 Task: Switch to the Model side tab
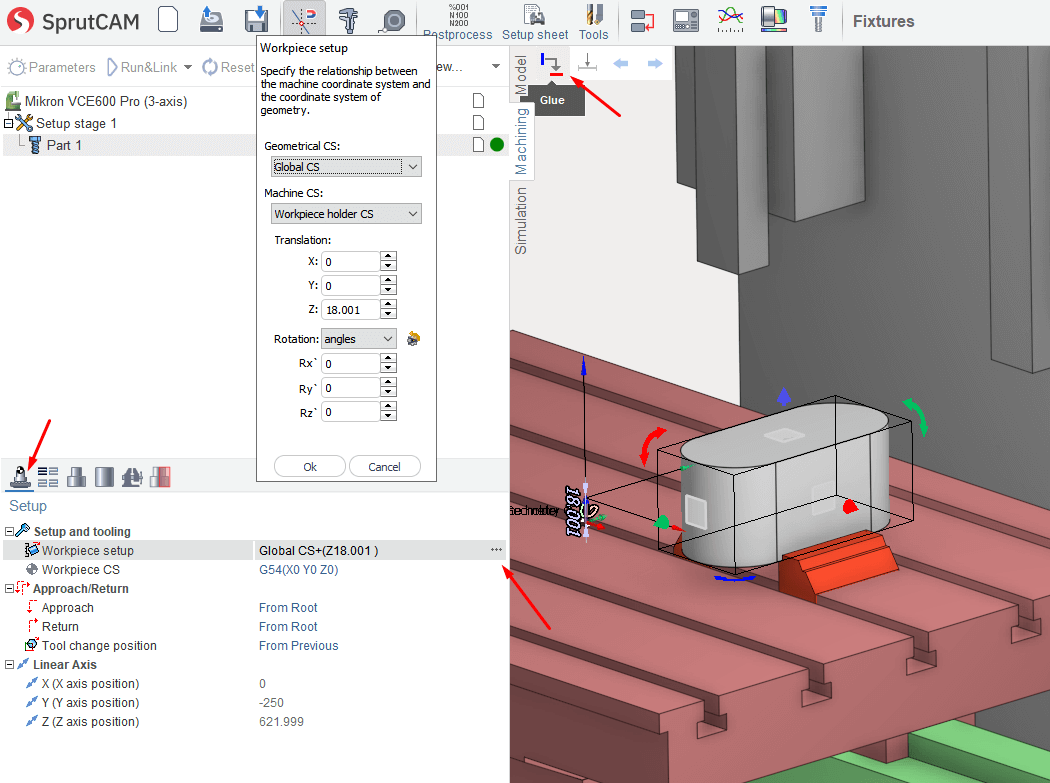(520, 74)
